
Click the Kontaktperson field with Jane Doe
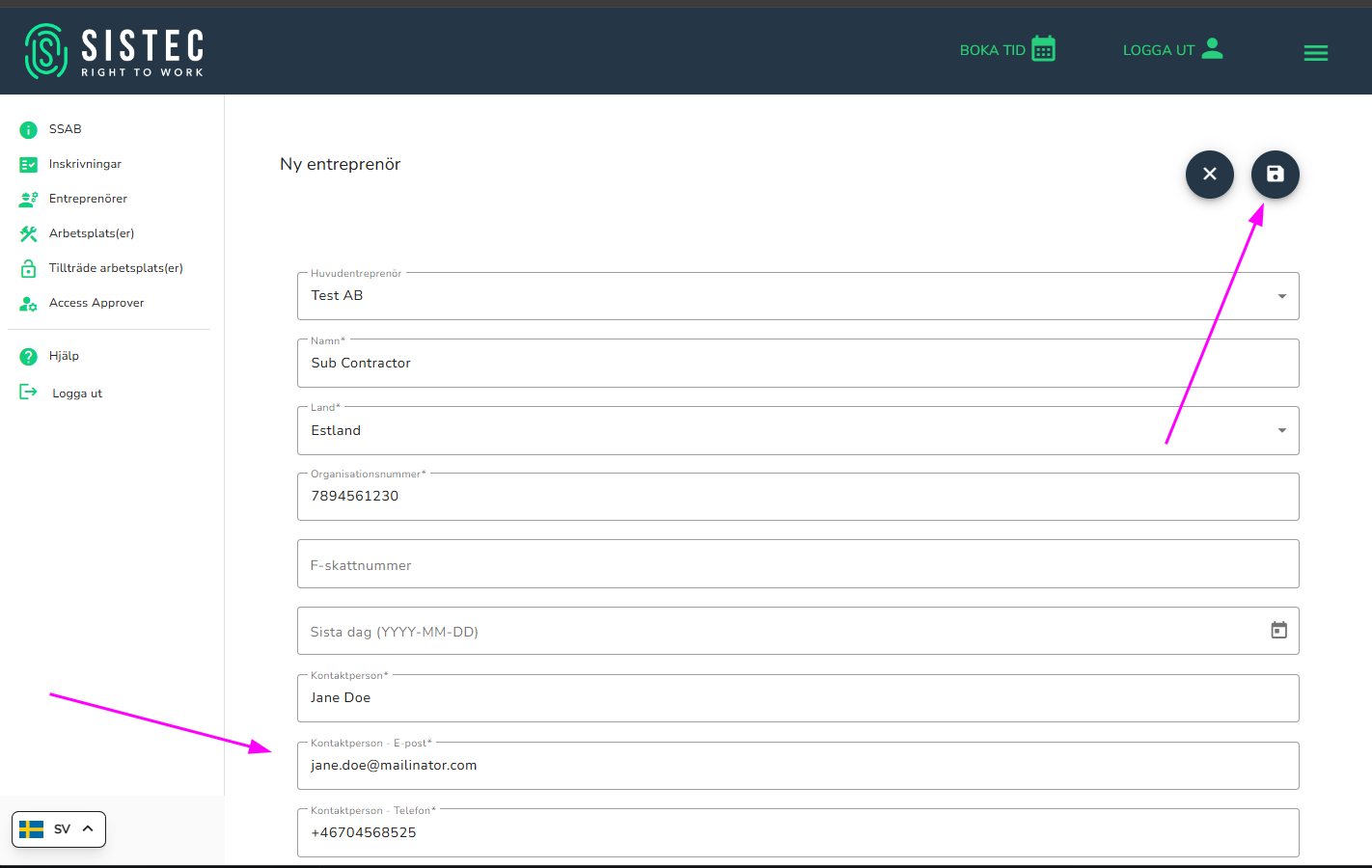click(798, 698)
